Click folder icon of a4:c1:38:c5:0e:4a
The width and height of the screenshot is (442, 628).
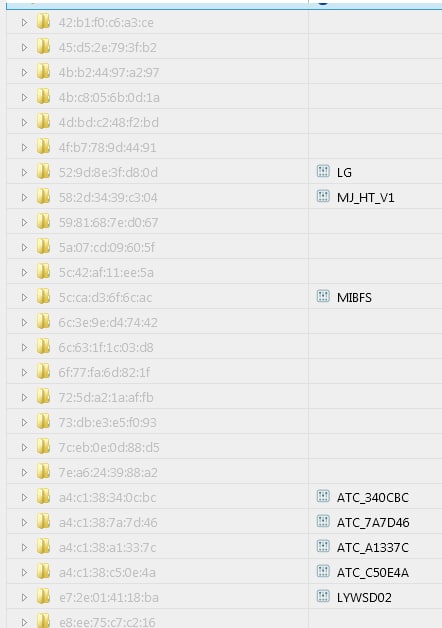coord(43,572)
